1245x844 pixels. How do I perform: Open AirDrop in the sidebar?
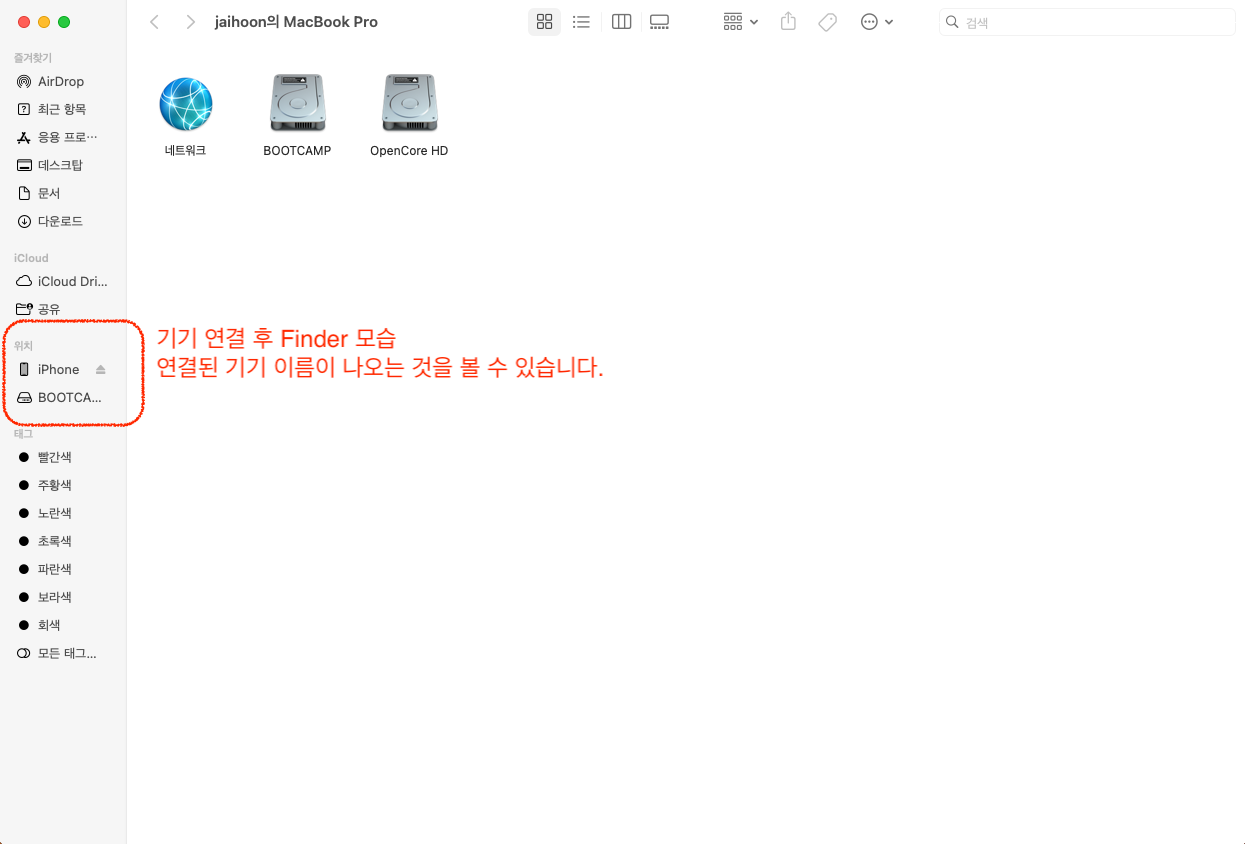point(63,81)
